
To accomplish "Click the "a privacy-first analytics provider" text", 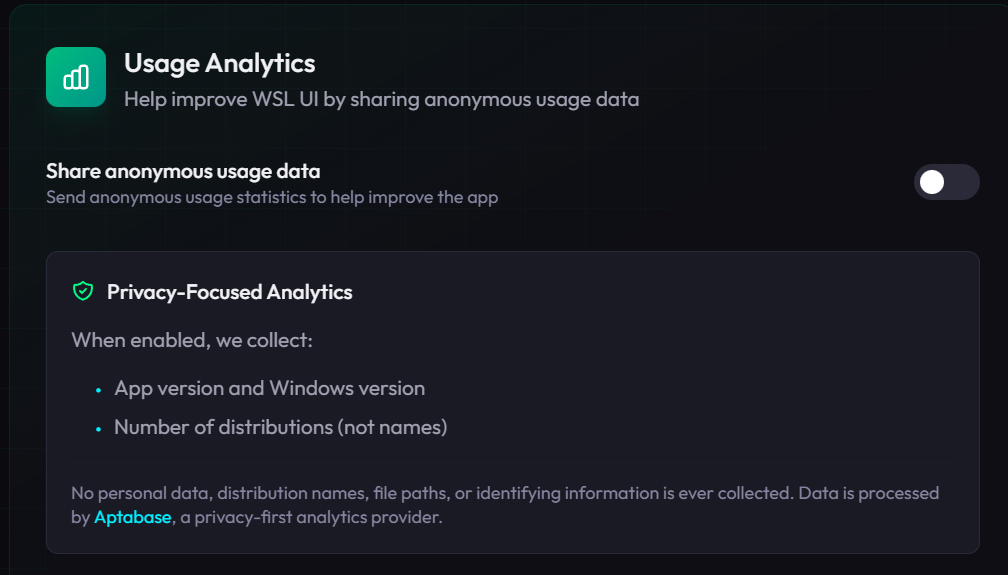I will (x=311, y=518).
